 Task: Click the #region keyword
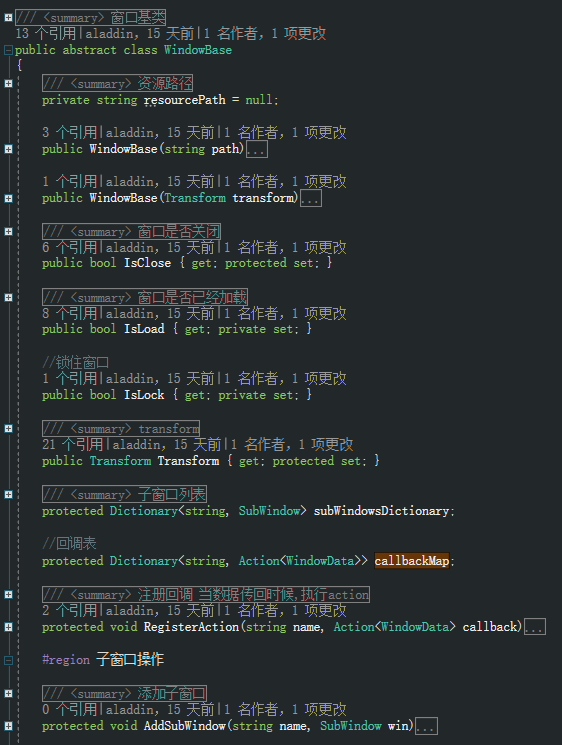pos(66,660)
